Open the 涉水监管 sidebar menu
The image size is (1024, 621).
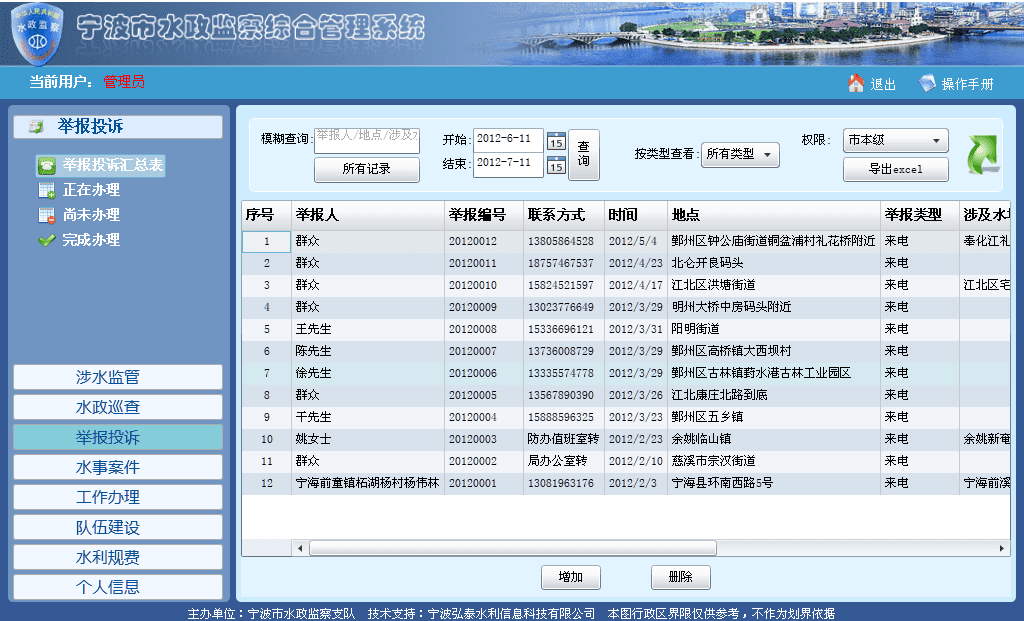117,377
